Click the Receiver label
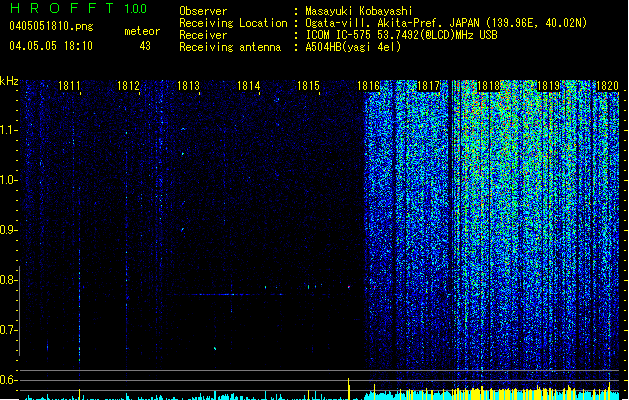Screen dimensions: 629x400 tap(203, 35)
